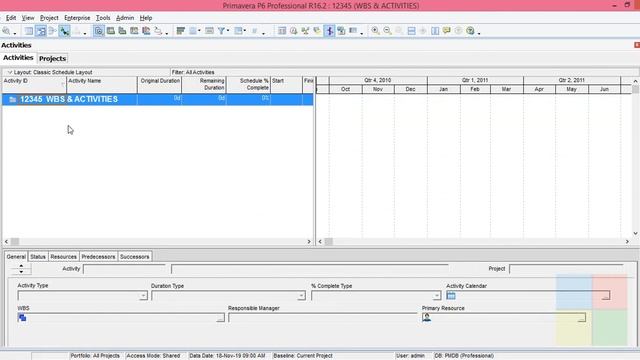
Task: Click the Schedule clock icon
Action: (293, 31)
